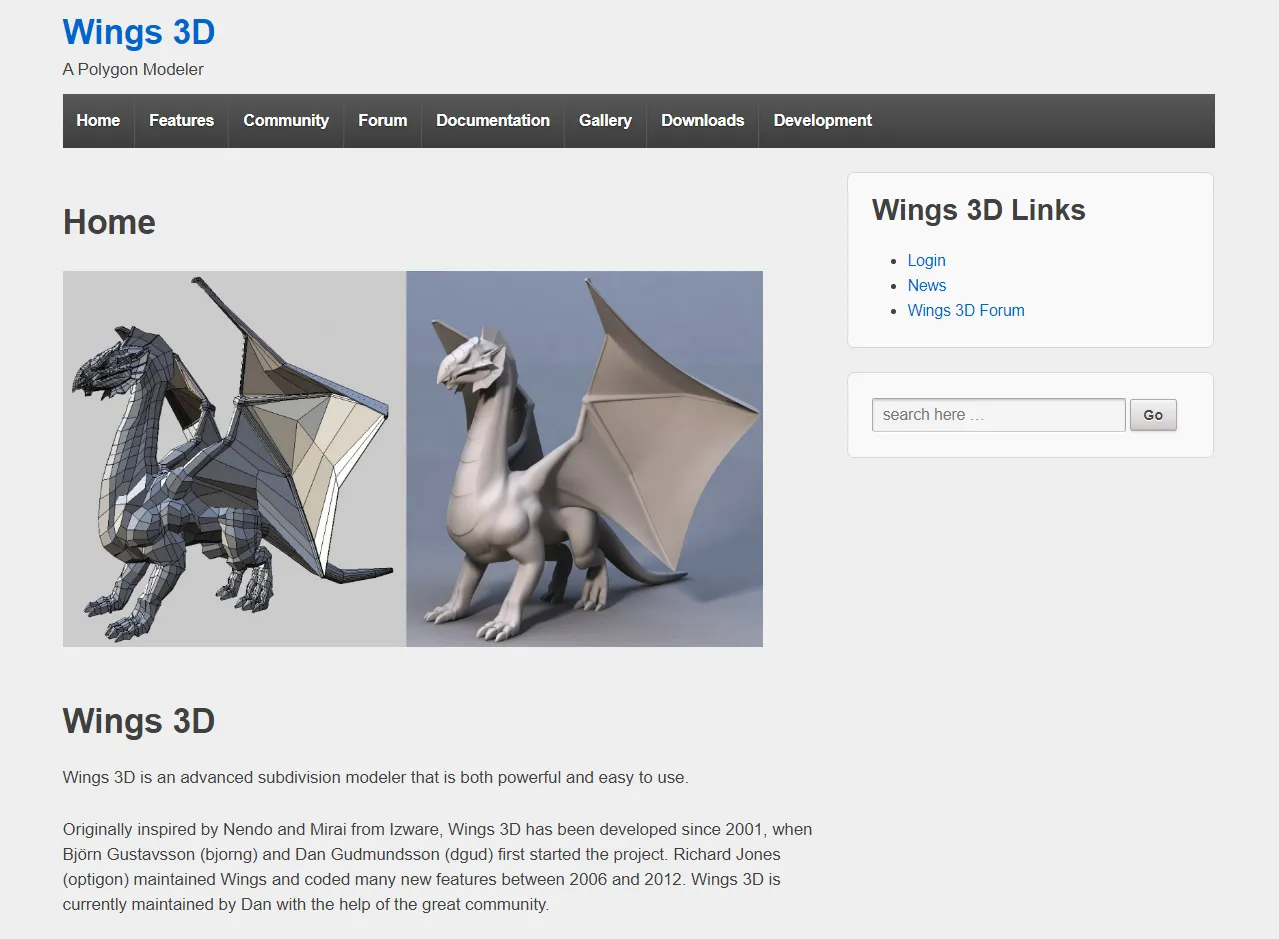Select Forum in the top navigation bar
The width and height of the screenshot is (1279, 939).
tap(382, 120)
